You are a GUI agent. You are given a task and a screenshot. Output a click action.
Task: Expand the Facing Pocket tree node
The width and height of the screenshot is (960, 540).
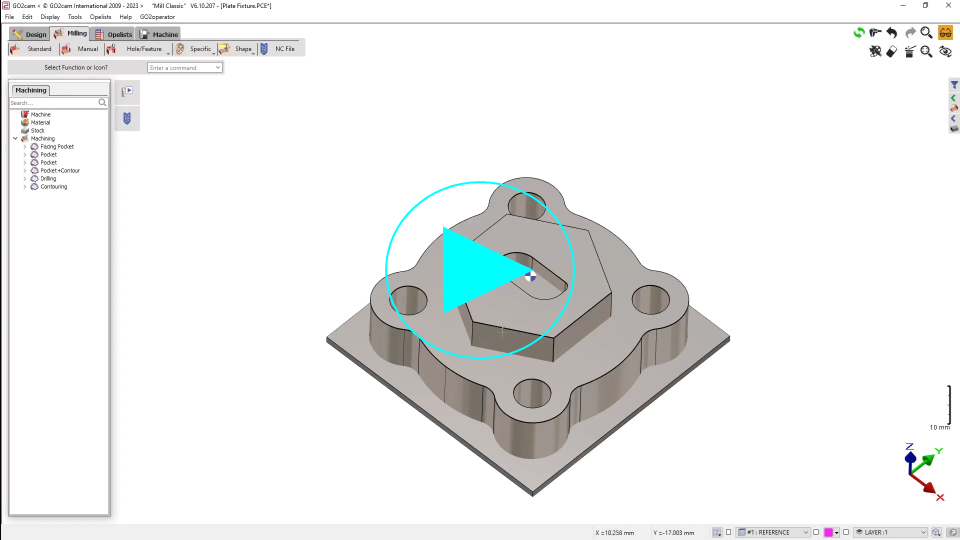pyautogui.click(x=25, y=147)
